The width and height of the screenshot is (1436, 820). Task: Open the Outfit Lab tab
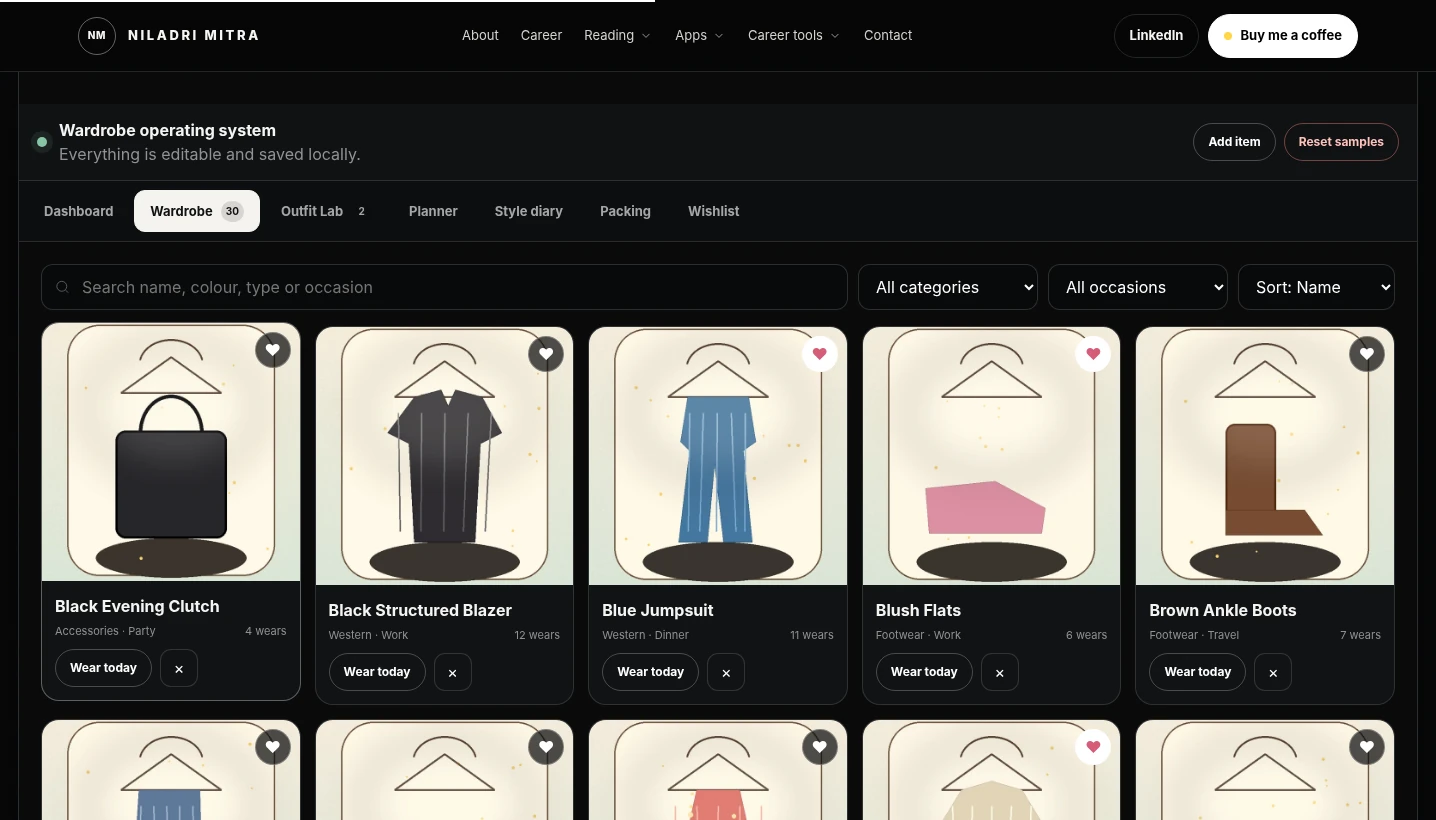(x=324, y=211)
